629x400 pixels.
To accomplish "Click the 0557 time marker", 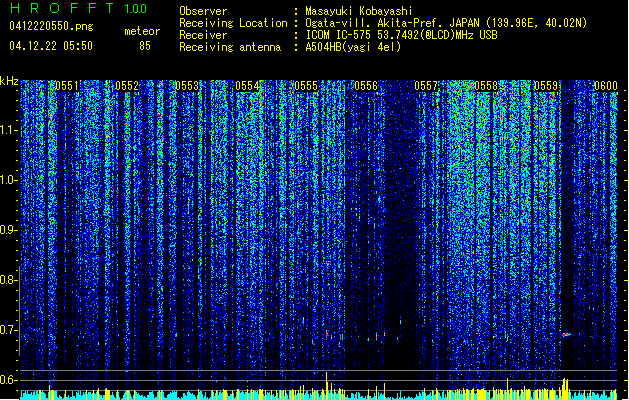I will pos(426,86).
